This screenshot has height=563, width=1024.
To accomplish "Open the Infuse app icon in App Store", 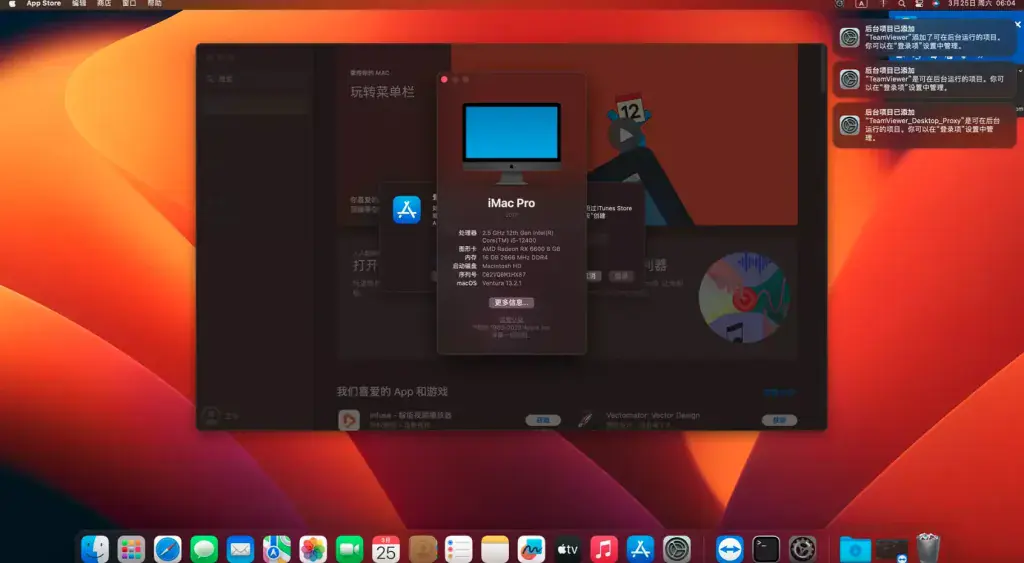I will click(349, 420).
